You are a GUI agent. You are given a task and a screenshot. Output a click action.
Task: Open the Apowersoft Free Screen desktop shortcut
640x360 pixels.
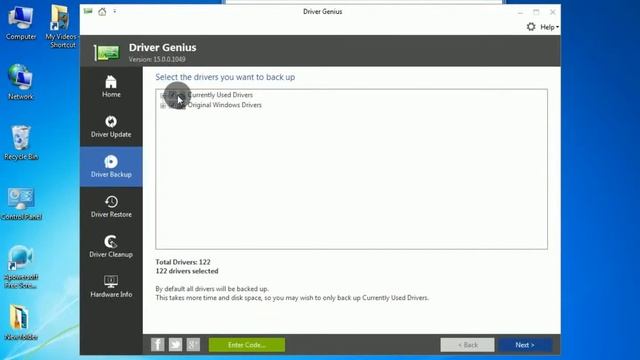[21, 267]
